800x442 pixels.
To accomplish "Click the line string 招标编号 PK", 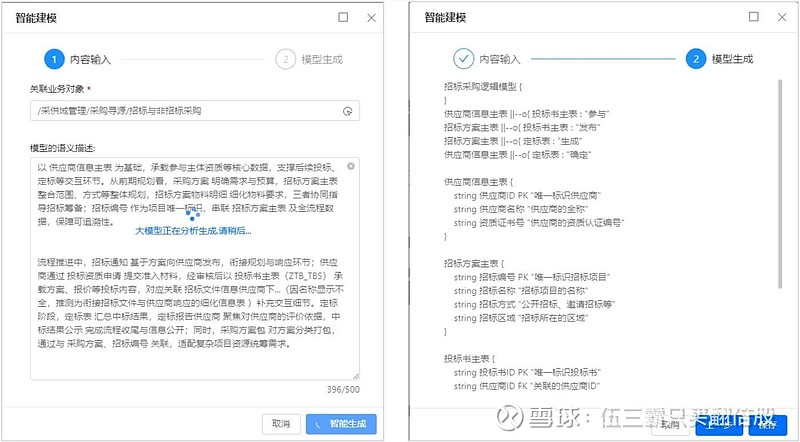I will point(532,277).
